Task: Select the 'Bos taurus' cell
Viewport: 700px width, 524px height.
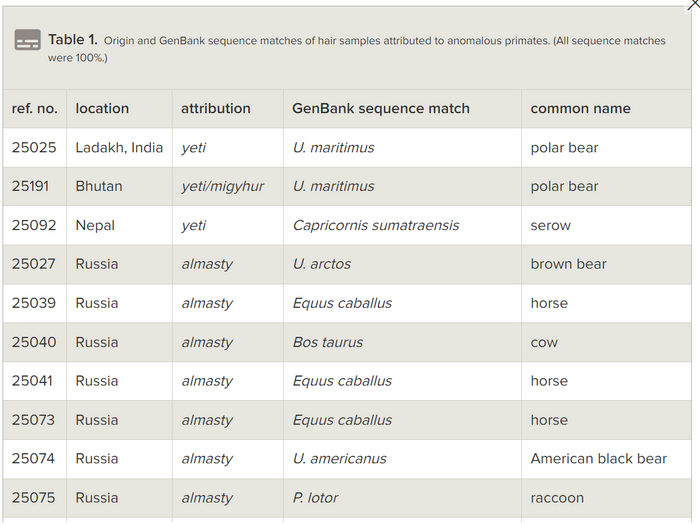Action: point(328,342)
